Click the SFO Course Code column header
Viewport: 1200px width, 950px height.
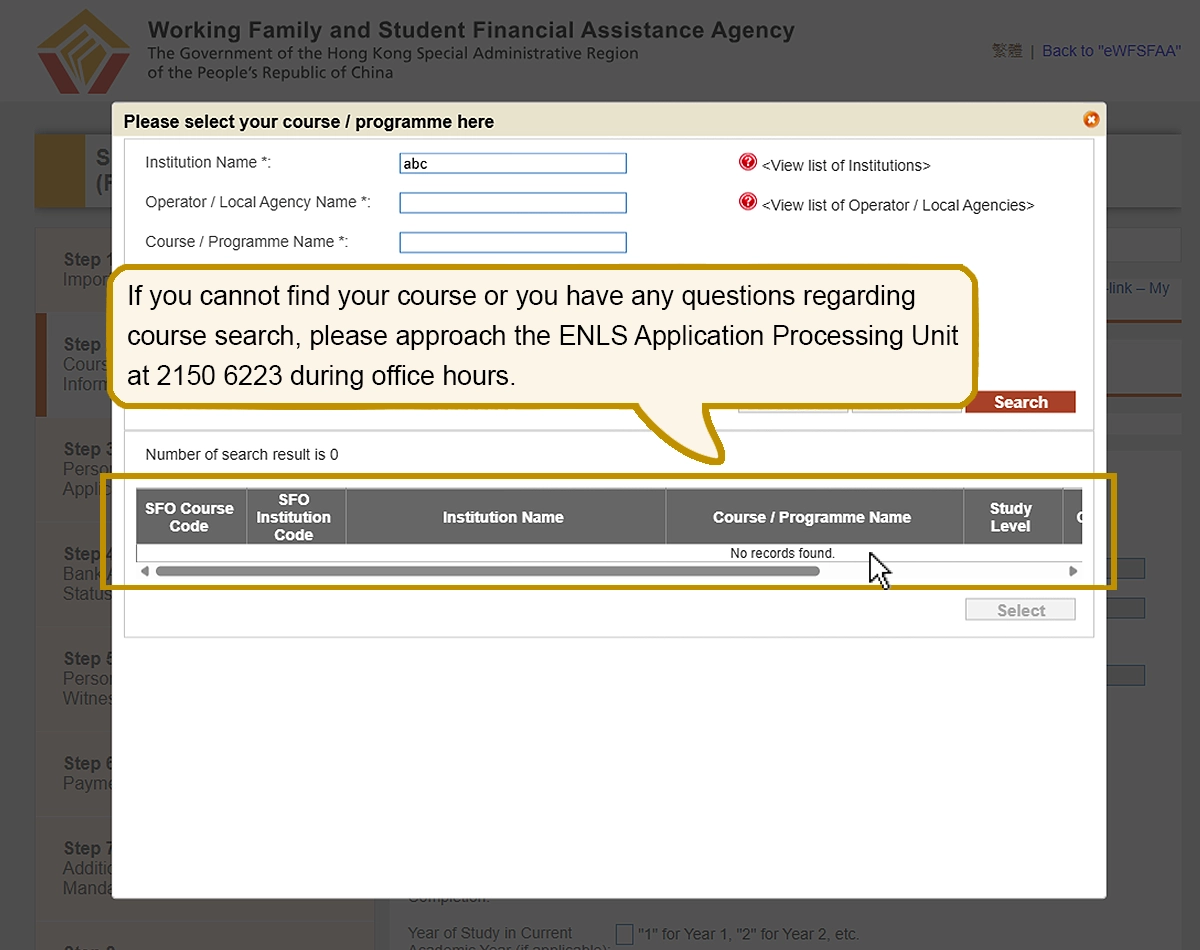pos(190,517)
